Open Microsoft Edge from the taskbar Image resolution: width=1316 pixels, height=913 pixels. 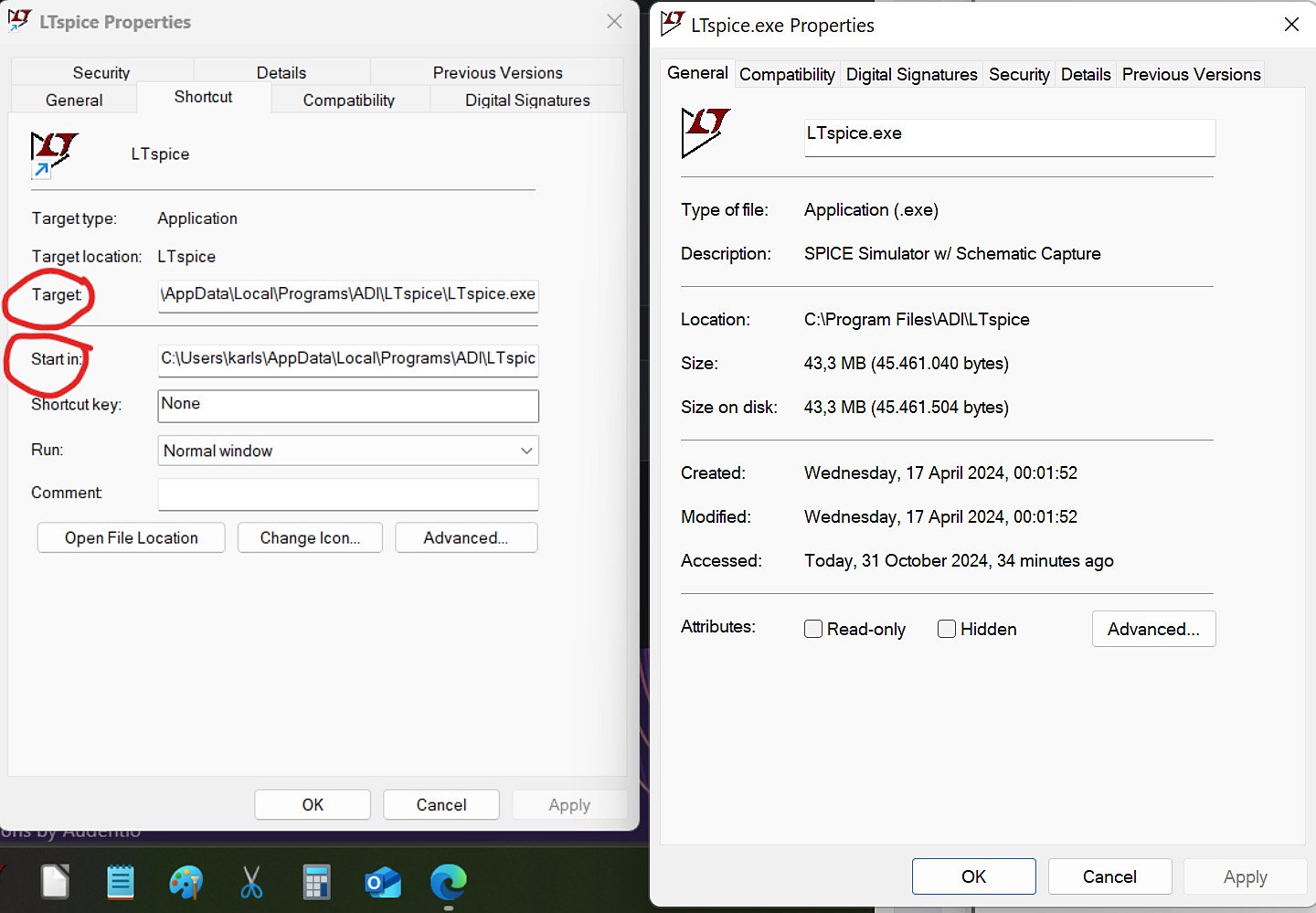coord(448,882)
